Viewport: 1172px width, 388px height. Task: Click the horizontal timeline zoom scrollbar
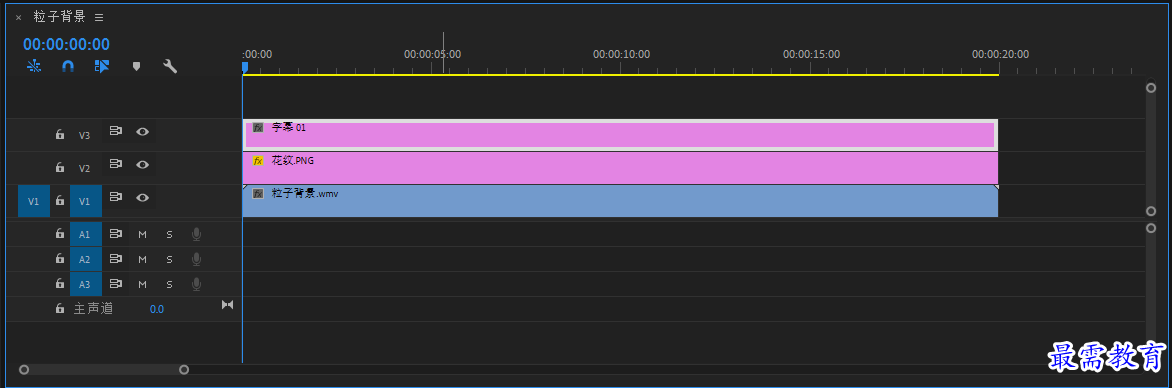(104, 369)
